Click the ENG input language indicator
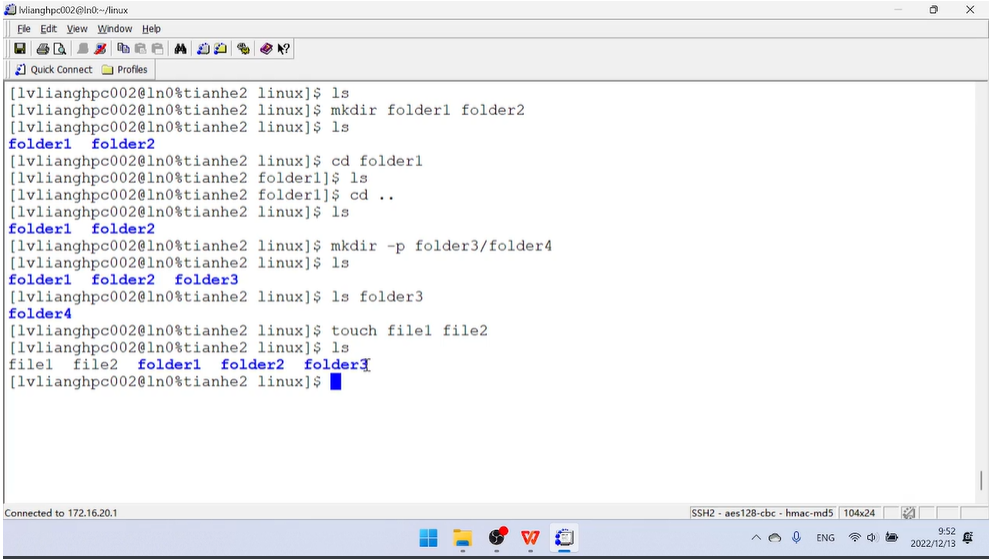This screenshot has height=559, width=992. coord(825,538)
